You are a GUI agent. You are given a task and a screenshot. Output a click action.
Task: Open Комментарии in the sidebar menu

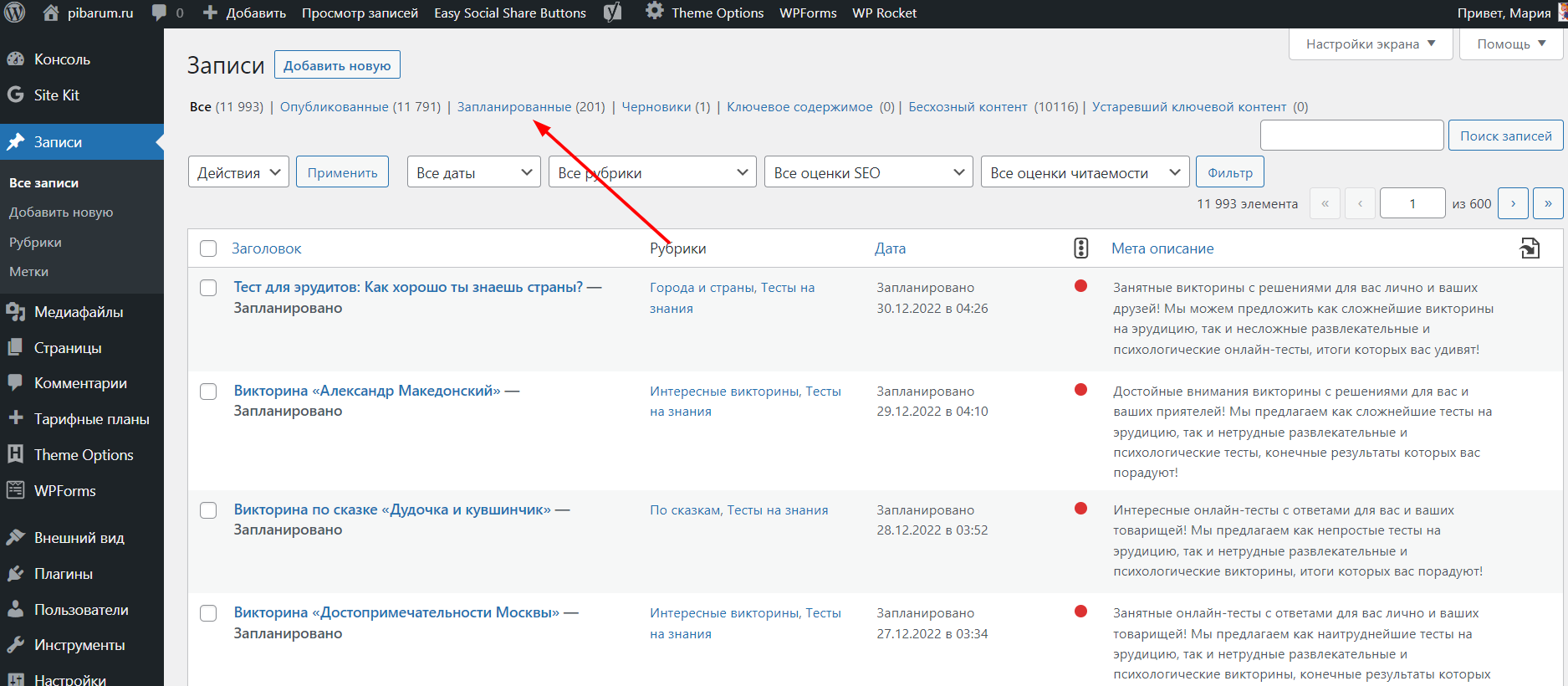(x=80, y=383)
